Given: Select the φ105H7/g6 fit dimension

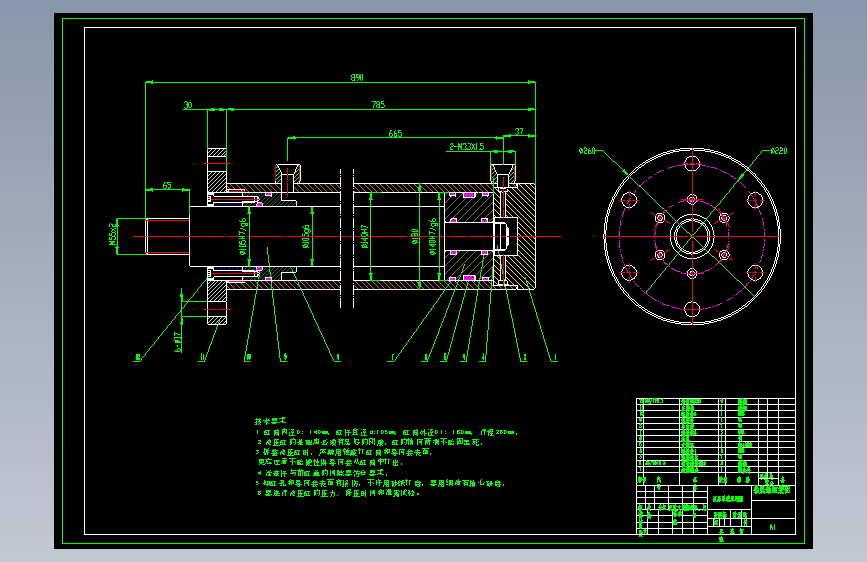Looking at the screenshot, I should point(242,237).
